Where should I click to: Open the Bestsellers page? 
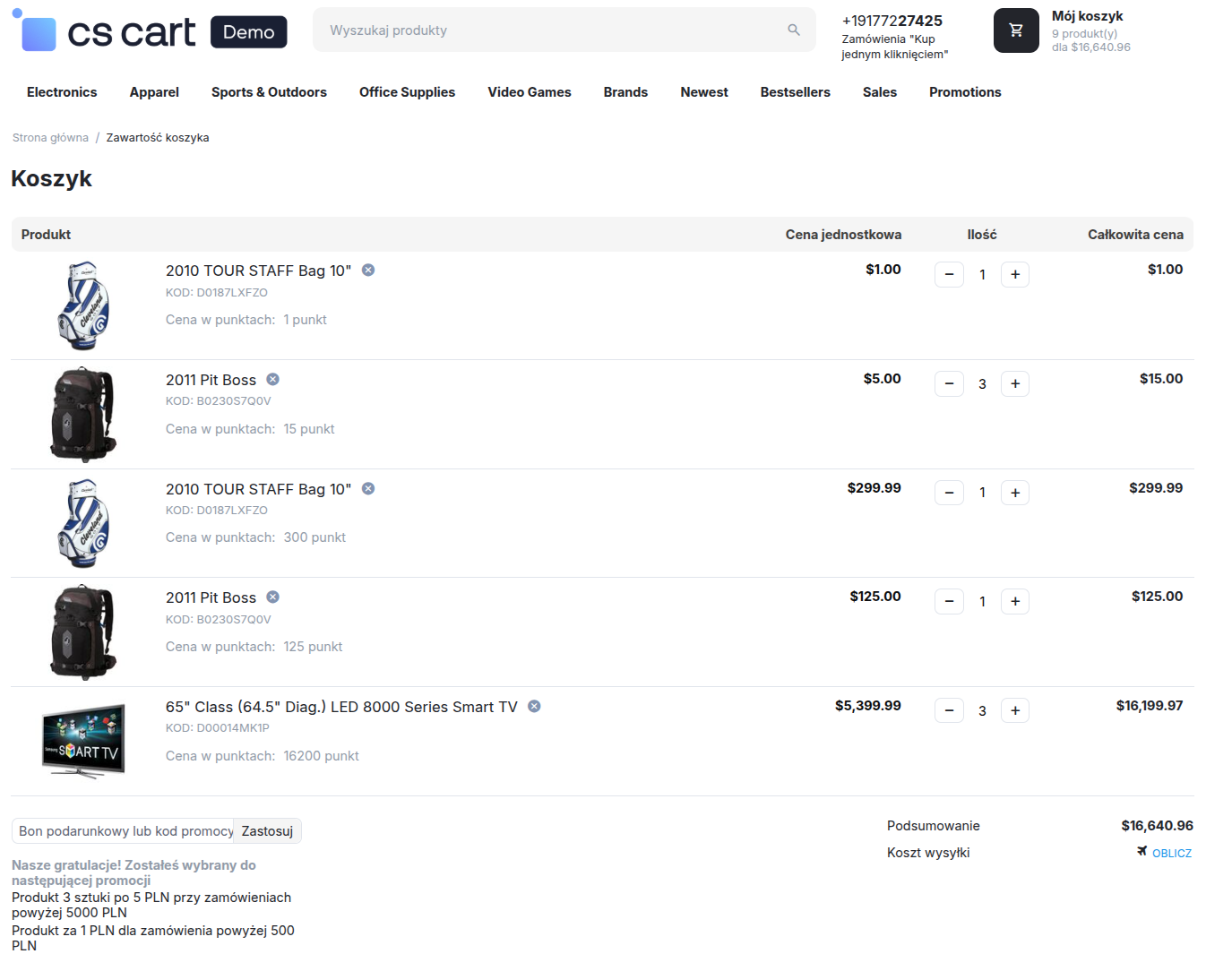796,92
